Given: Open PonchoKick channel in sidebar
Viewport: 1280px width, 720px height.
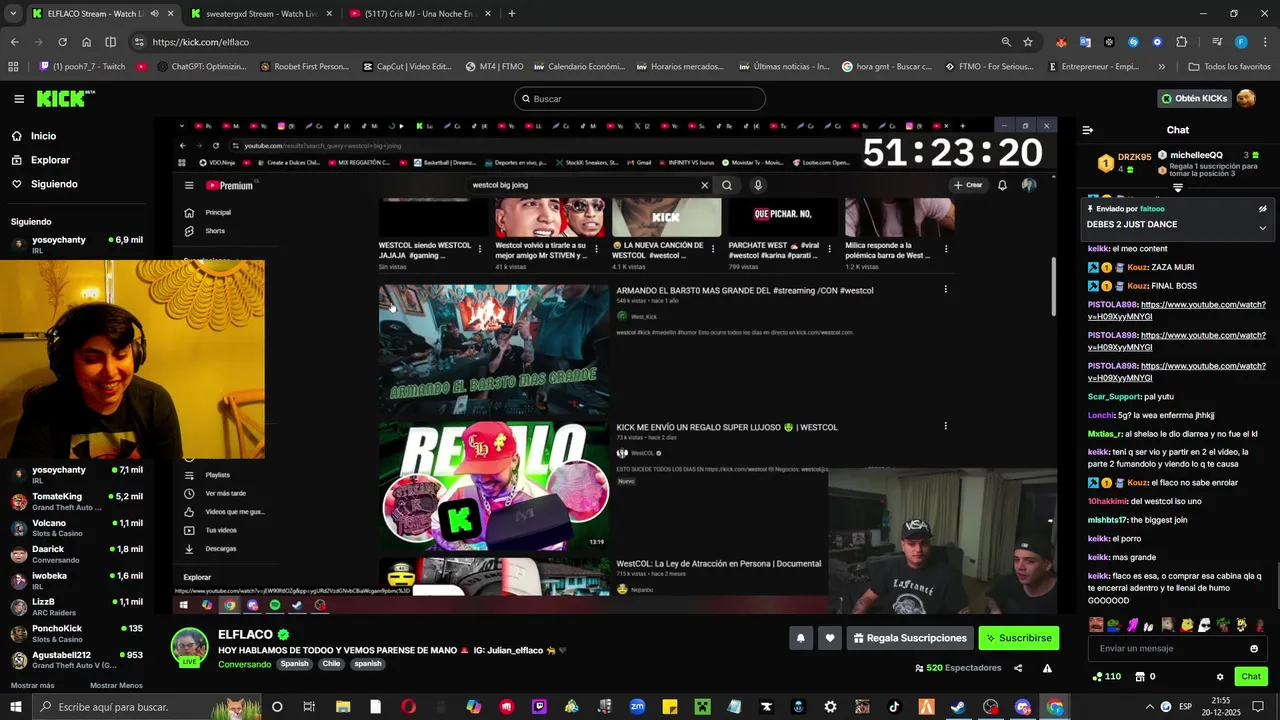Looking at the screenshot, I should 75,633.
